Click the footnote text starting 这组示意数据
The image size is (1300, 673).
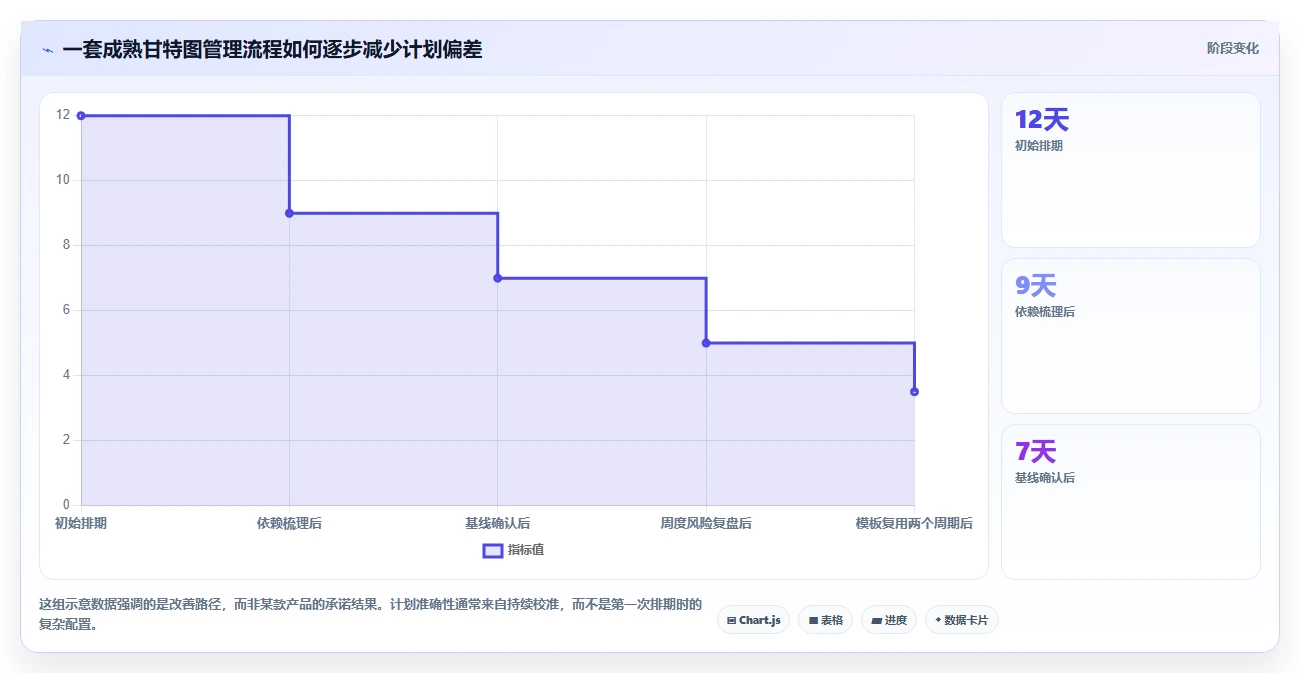point(370,615)
